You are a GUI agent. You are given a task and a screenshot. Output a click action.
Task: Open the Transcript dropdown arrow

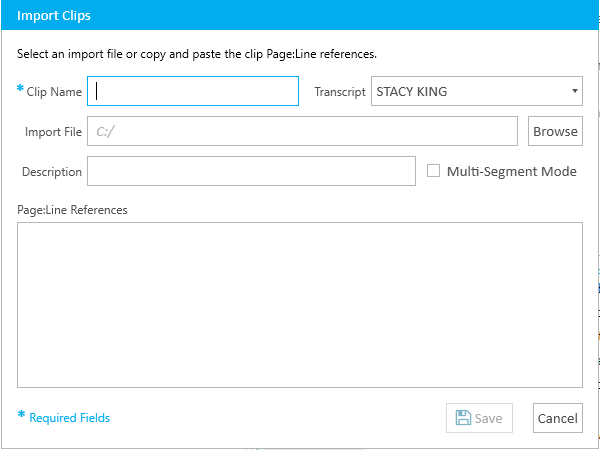click(x=574, y=91)
